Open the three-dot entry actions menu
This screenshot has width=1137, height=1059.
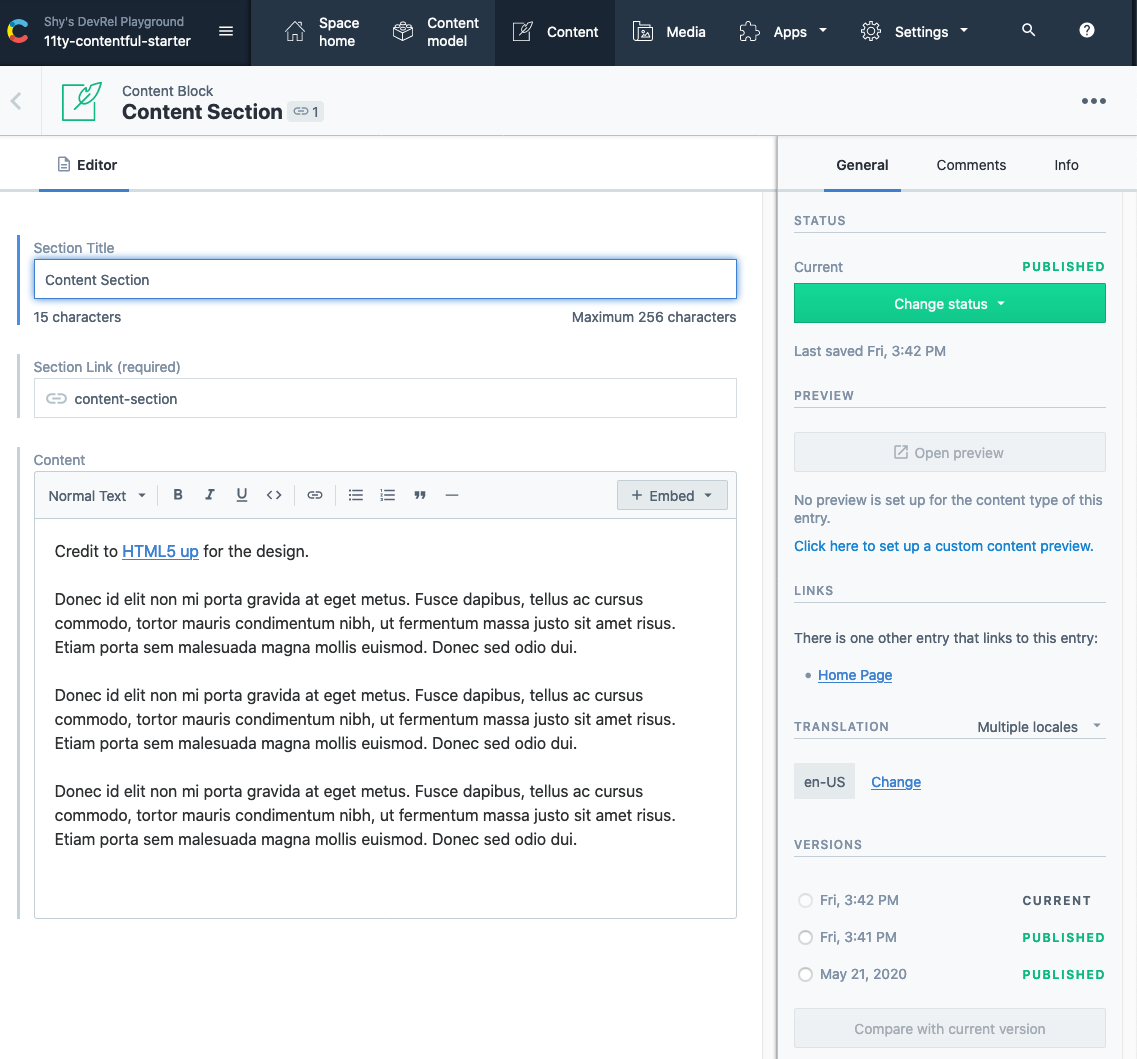[1093, 101]
